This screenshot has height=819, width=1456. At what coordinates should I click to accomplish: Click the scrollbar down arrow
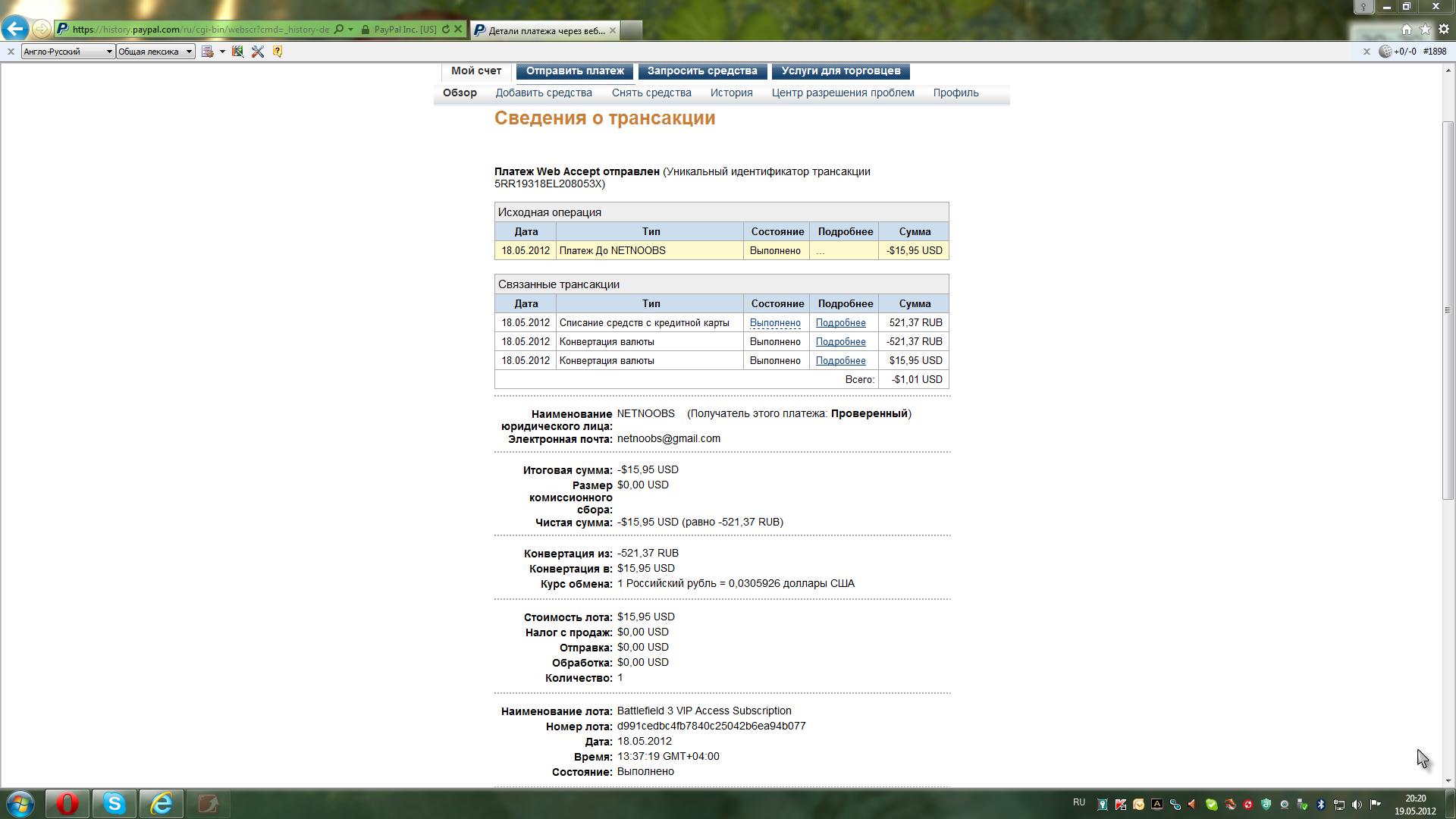pyautogui.click(x=1448, y=780)
